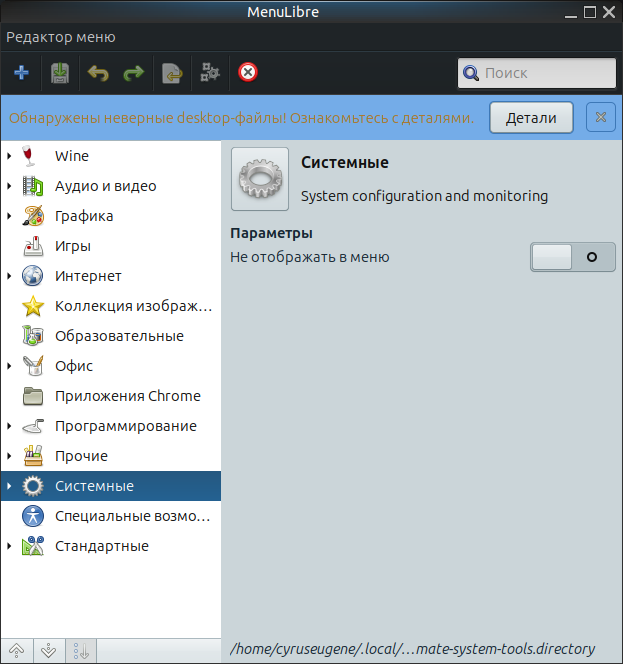
Task: Expand the Стандартные category
Action: click(x=9, y=546)
